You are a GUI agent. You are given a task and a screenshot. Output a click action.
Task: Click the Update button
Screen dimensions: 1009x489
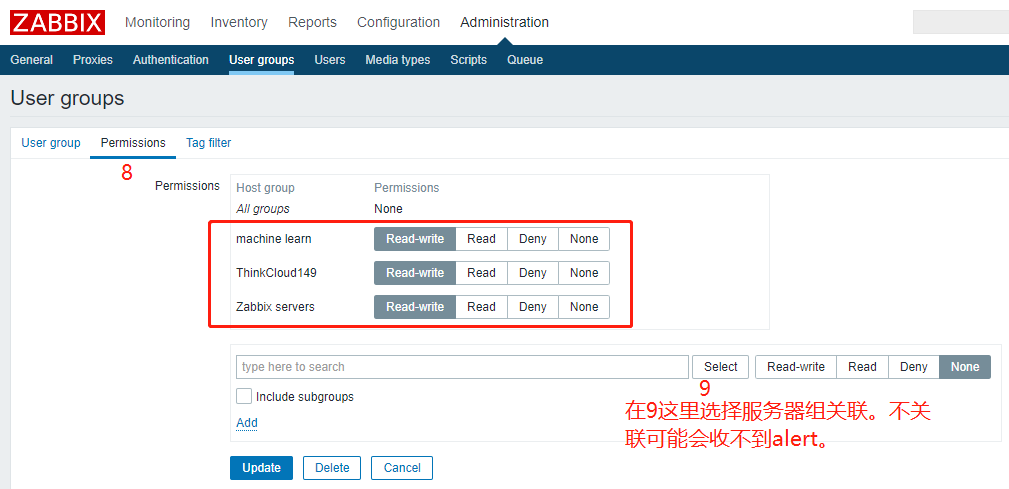pos(261,468)
